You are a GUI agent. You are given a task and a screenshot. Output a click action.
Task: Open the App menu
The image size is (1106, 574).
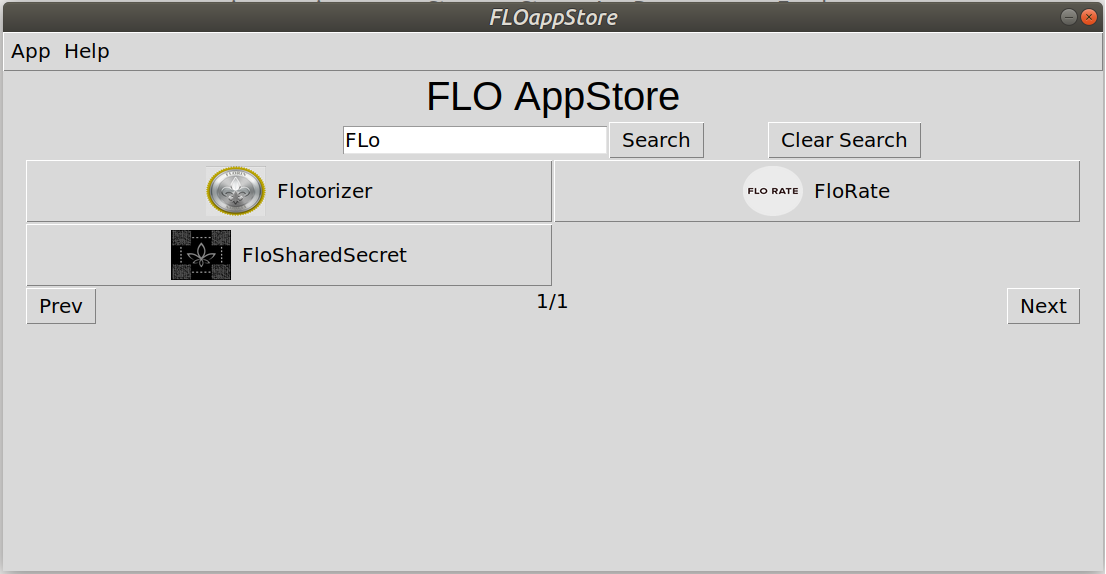(31, 51)
